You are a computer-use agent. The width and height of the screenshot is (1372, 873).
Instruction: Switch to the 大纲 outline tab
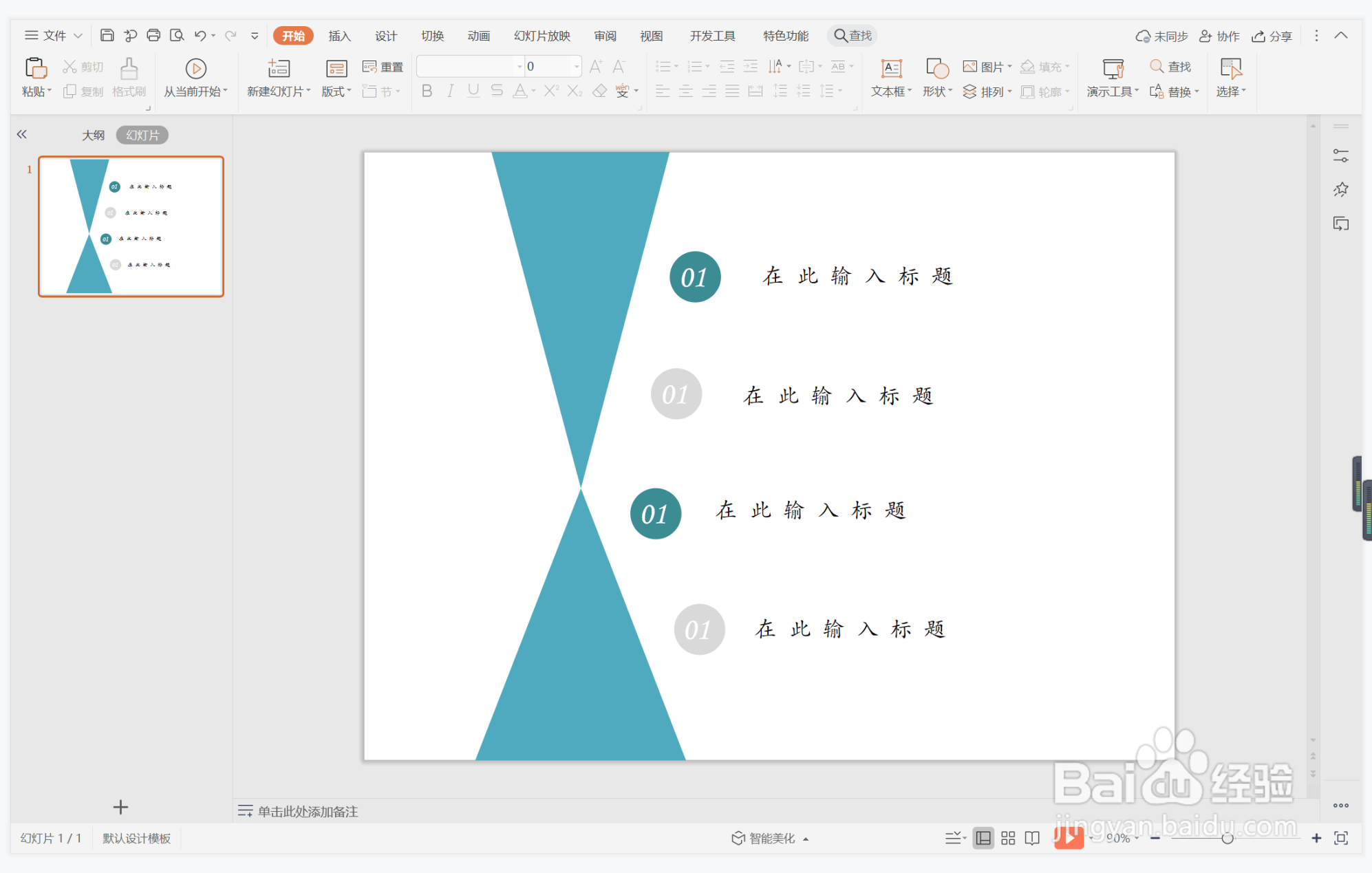pyautogui.click(x=94, y=135)
